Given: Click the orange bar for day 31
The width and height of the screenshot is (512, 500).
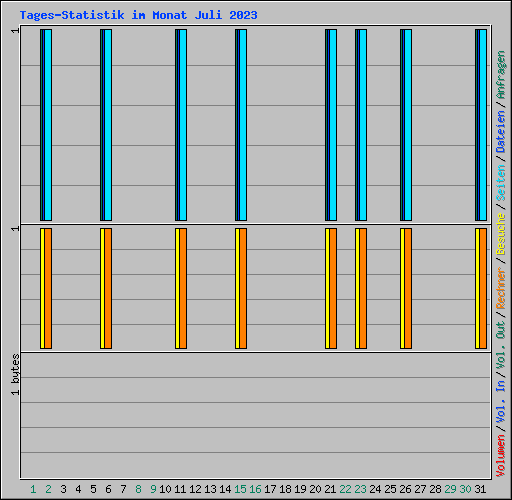Looking at the screenshot, I should pos(483,289).
